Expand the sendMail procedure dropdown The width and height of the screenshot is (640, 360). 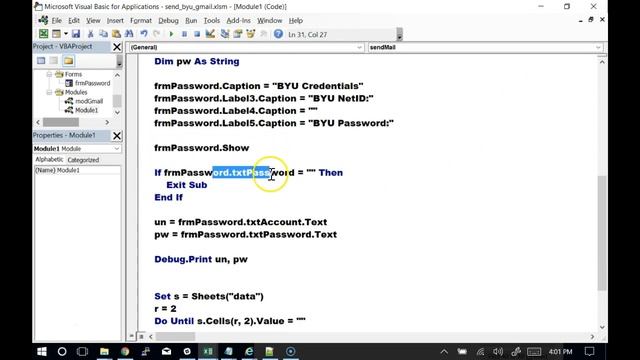598,47
